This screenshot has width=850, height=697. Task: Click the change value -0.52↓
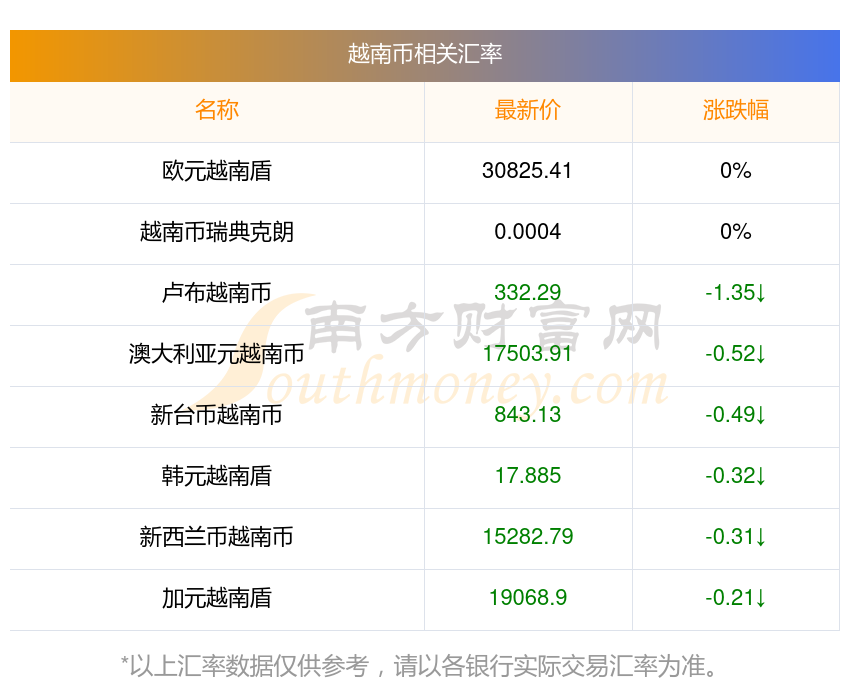click(736, 354)
